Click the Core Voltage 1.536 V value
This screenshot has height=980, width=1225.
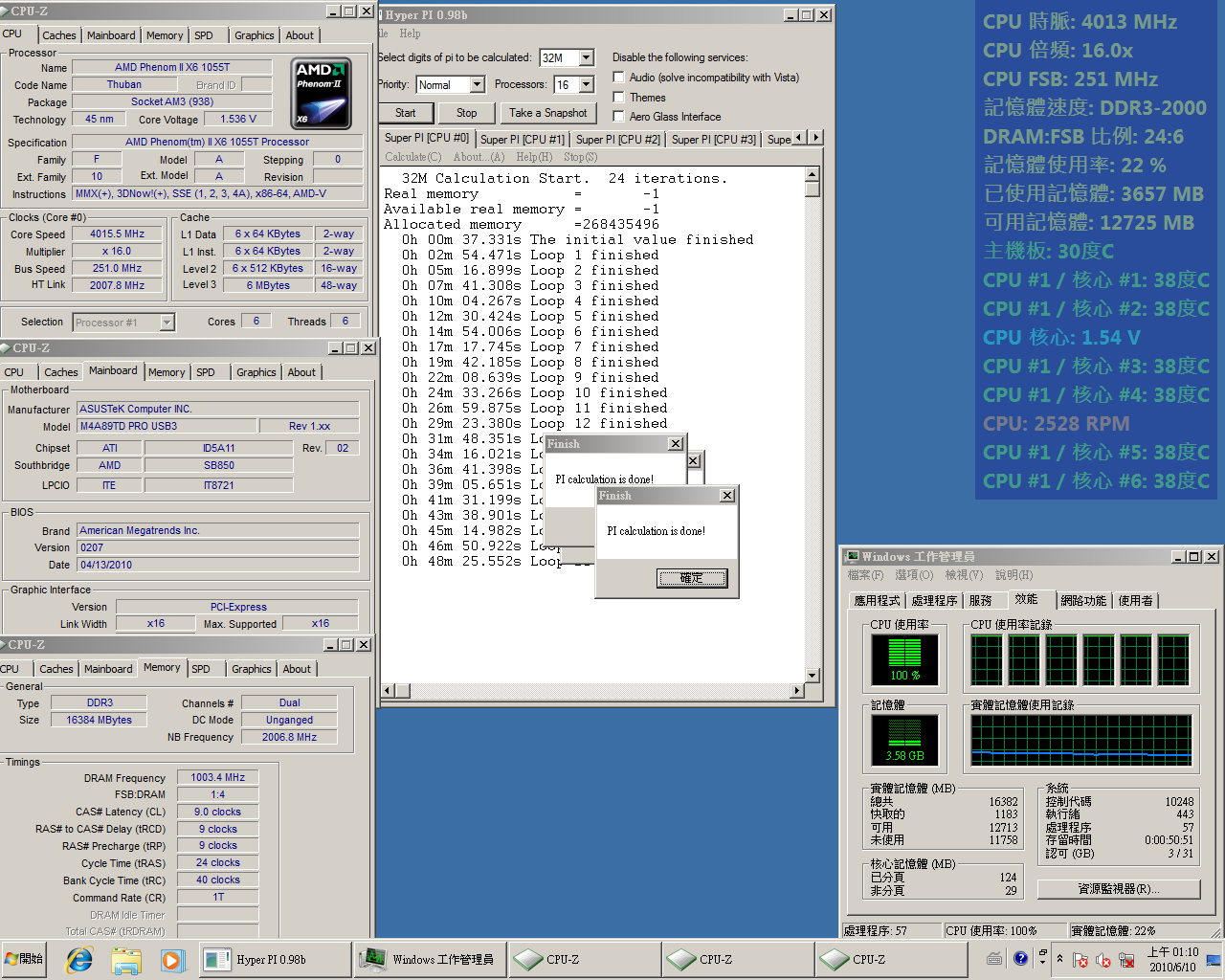click(x=238, y=119)
